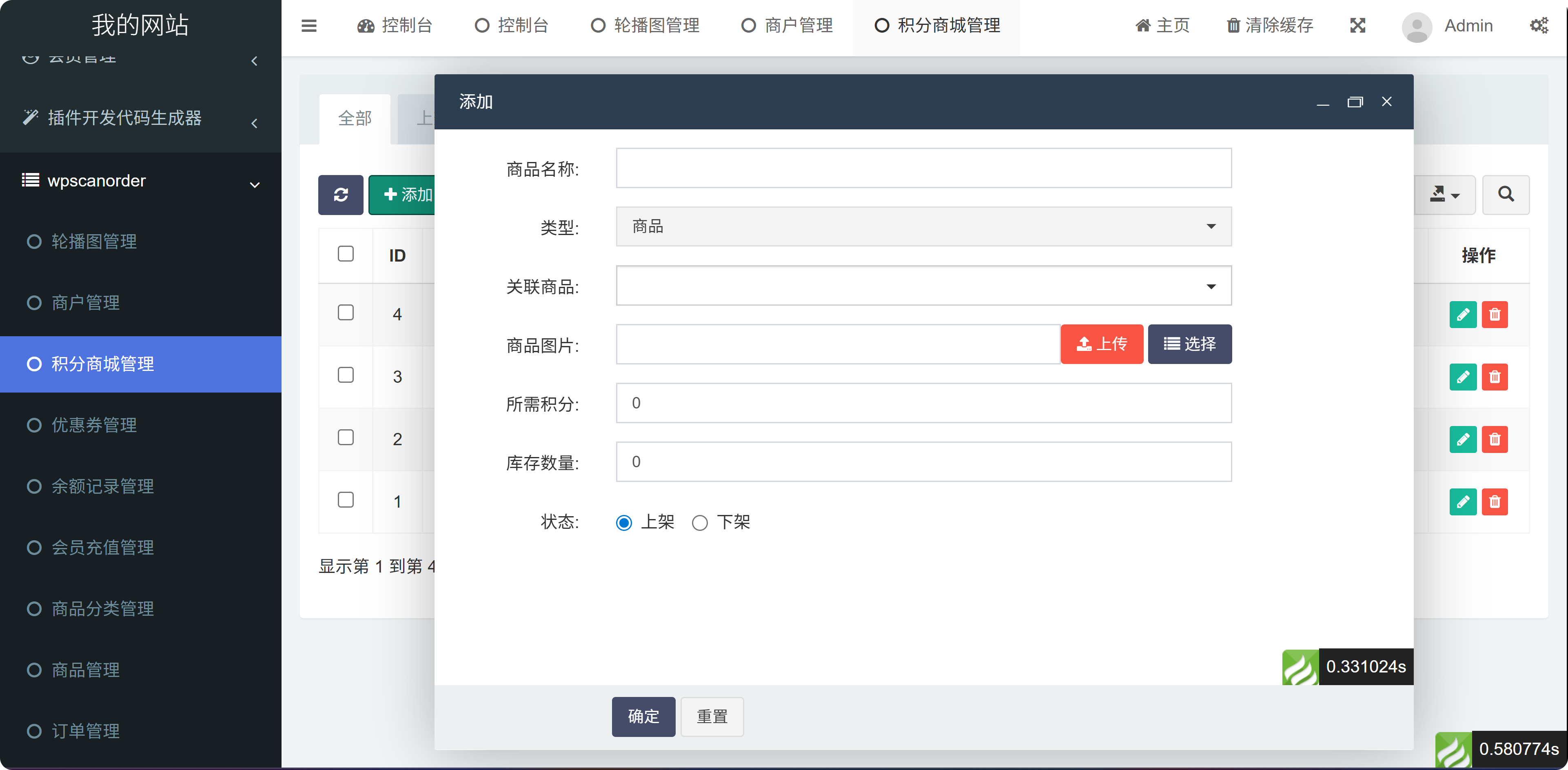Screen dimensions: 1568x770
Task: Click the 重置 reset button
Action: (x=711, y=717)
